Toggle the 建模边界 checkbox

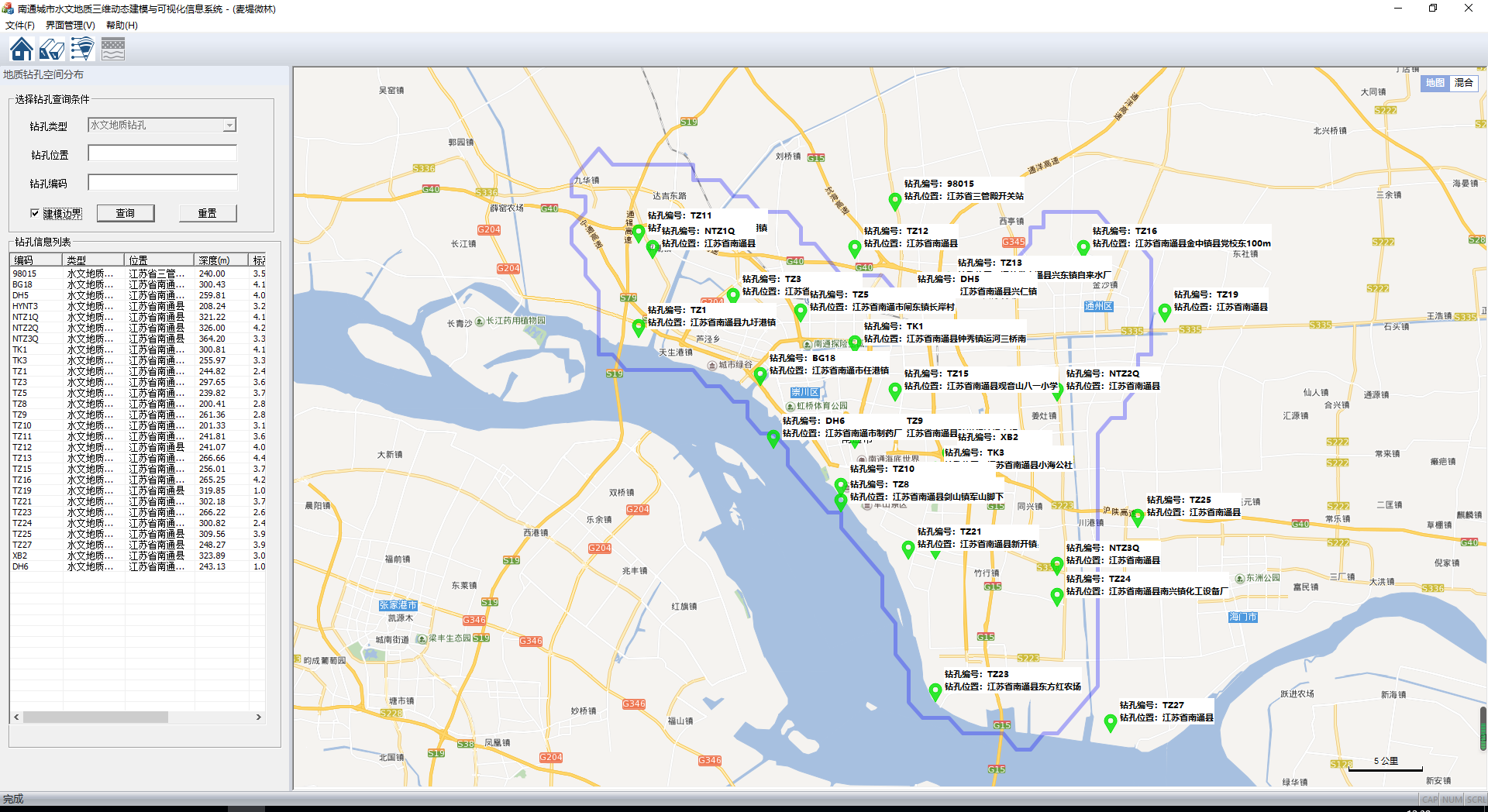[x=35, y=213]
